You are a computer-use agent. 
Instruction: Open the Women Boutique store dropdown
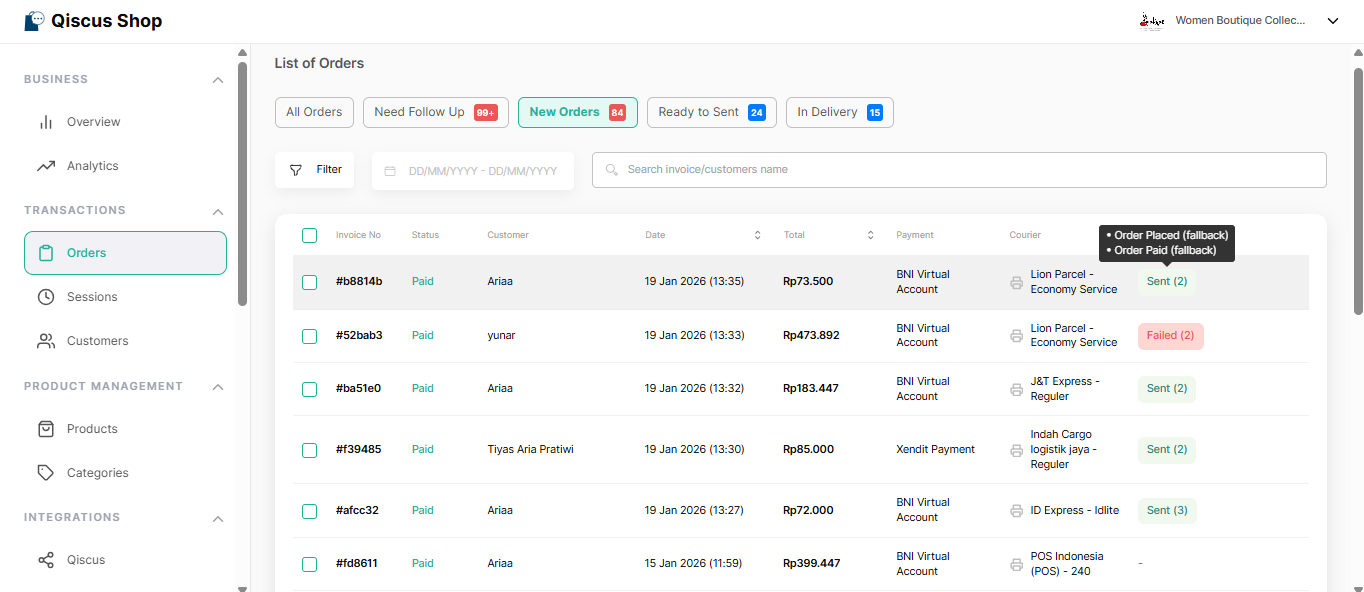(x=1332, y=21)
